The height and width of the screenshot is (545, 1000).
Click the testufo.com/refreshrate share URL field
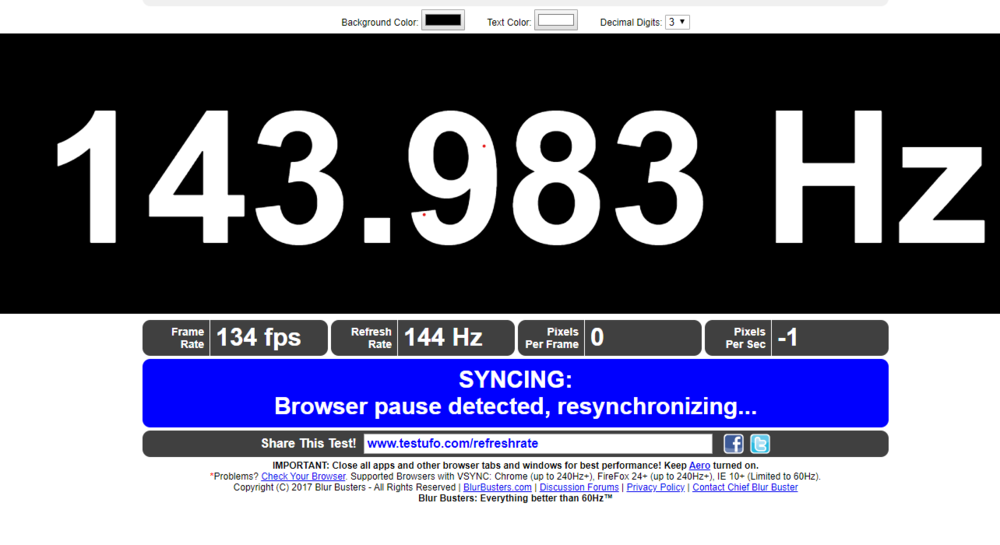pyautogui.click(x=537, y=444)
